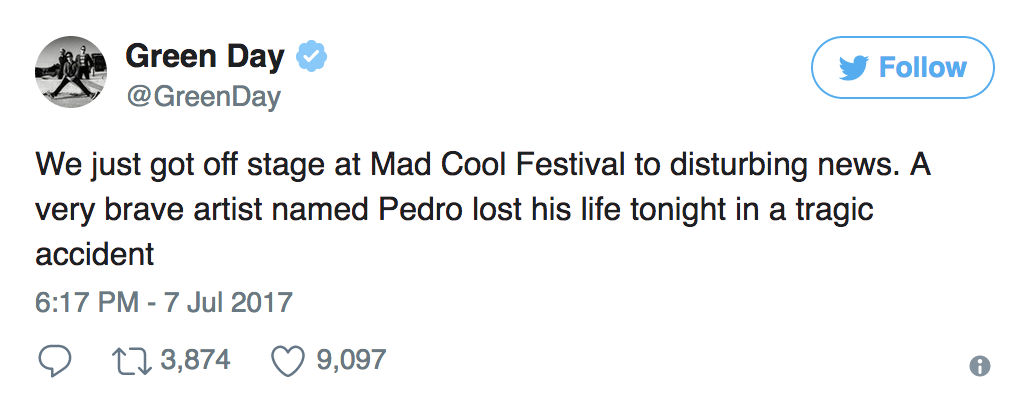Click the word "Follow" label text

[x=923, y=68]
